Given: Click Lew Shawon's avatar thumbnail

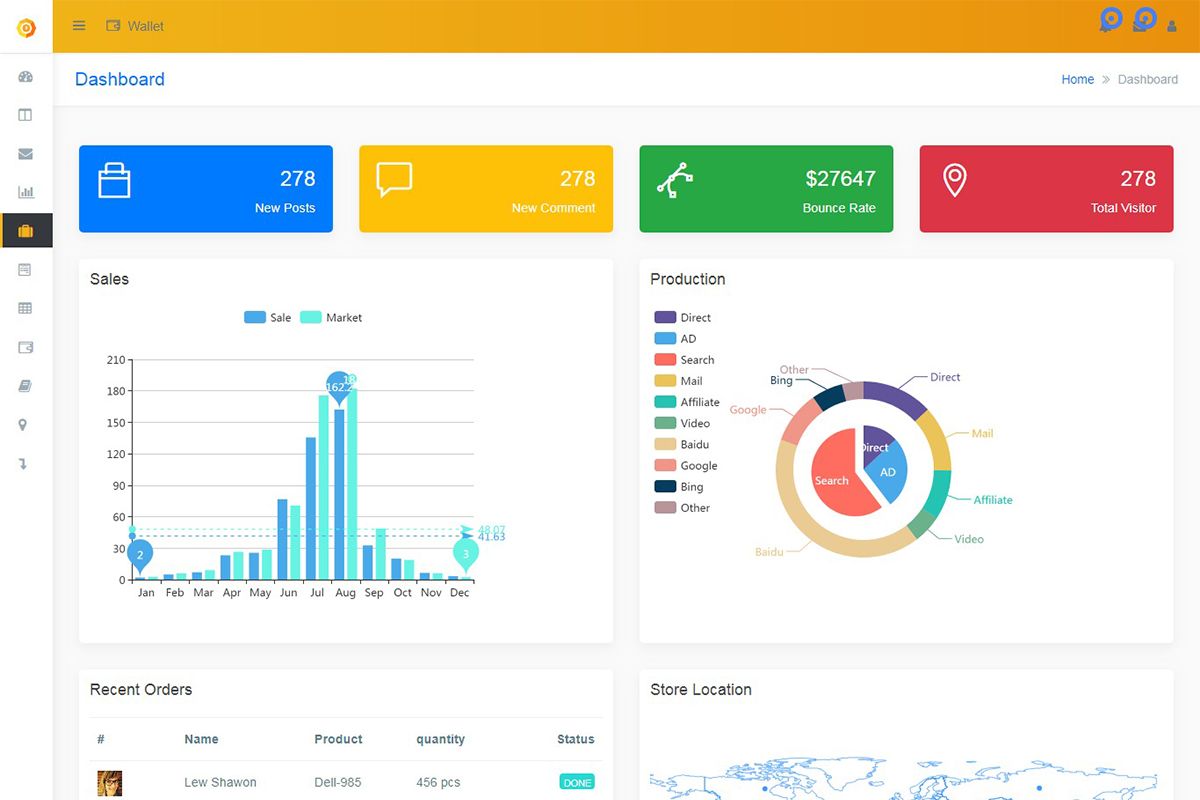Looking at the screenshot, I should click(110, 783).
